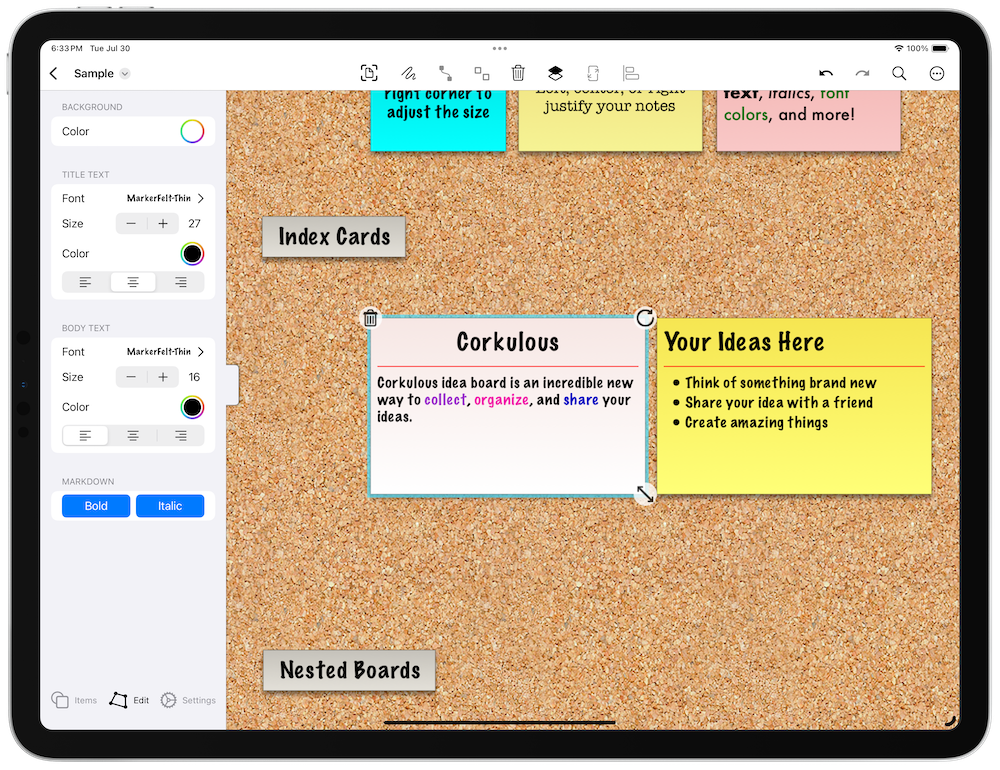The width and height of the screenshot is (1000, 770).
Task: Redo the last action
Action: 862,73
